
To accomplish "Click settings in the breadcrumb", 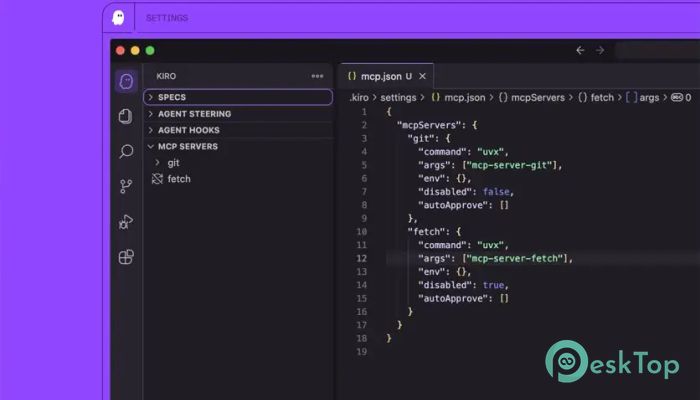I will click(398, 98).
